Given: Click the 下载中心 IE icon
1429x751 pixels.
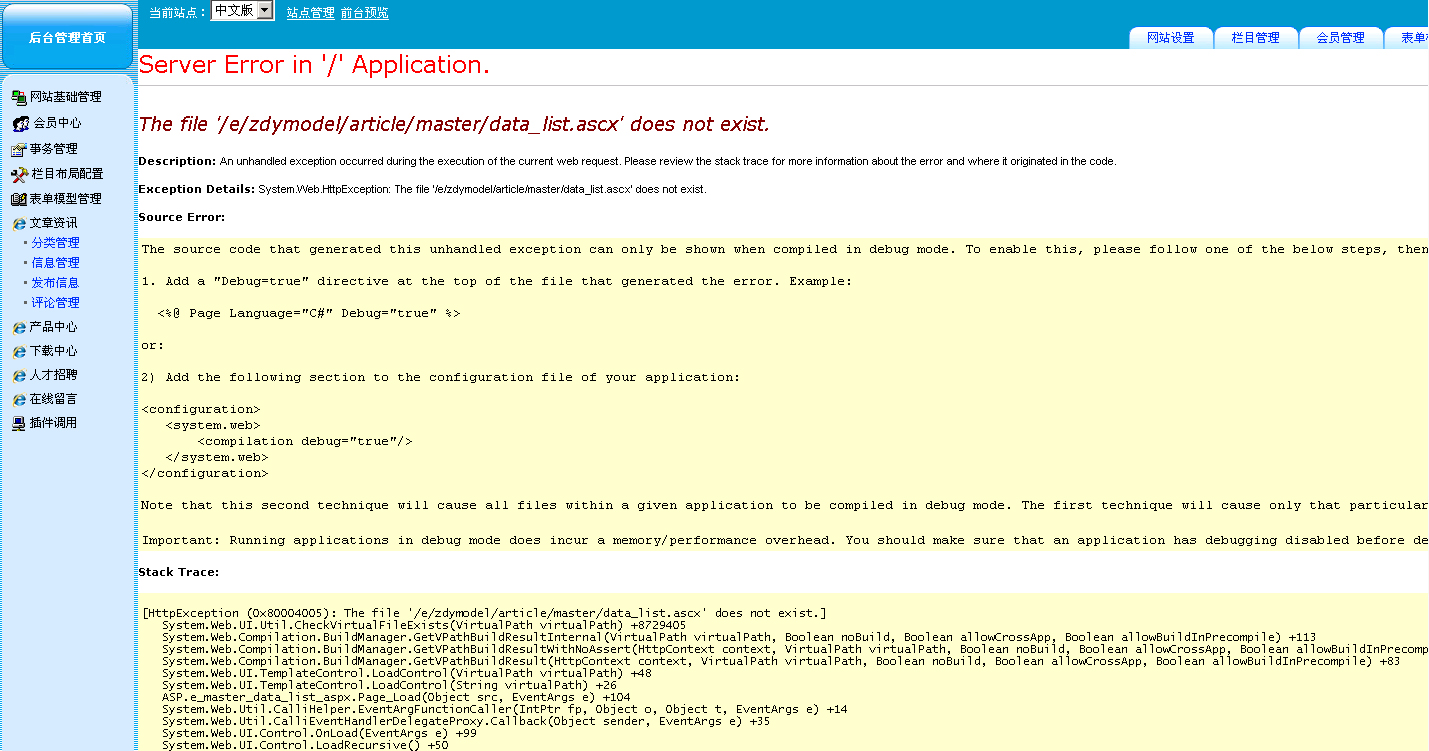Looking at the screenshot, I should (19, 351).
